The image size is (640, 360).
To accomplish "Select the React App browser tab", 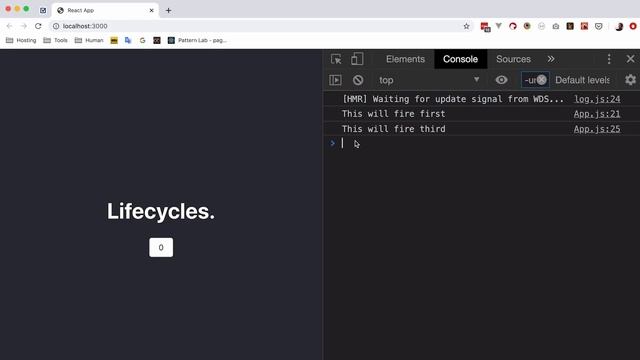I will 105,10.
